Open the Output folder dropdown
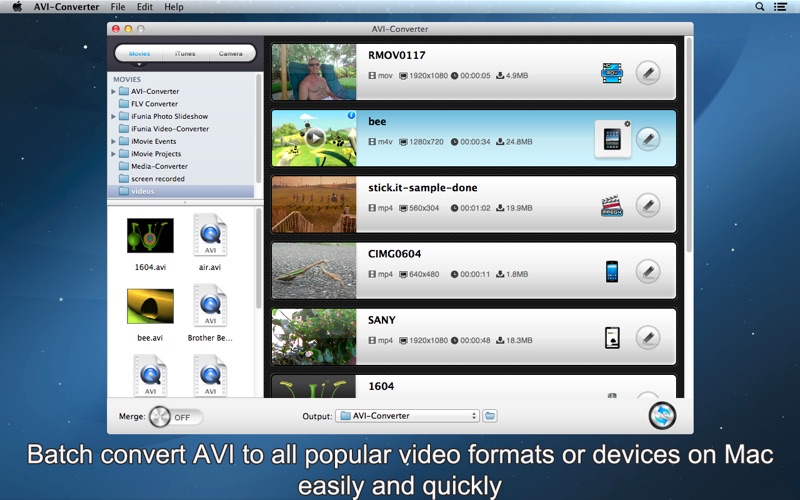The width and height of the screenshot is (800, 500). pyautogui.click(x=408, y=416)
